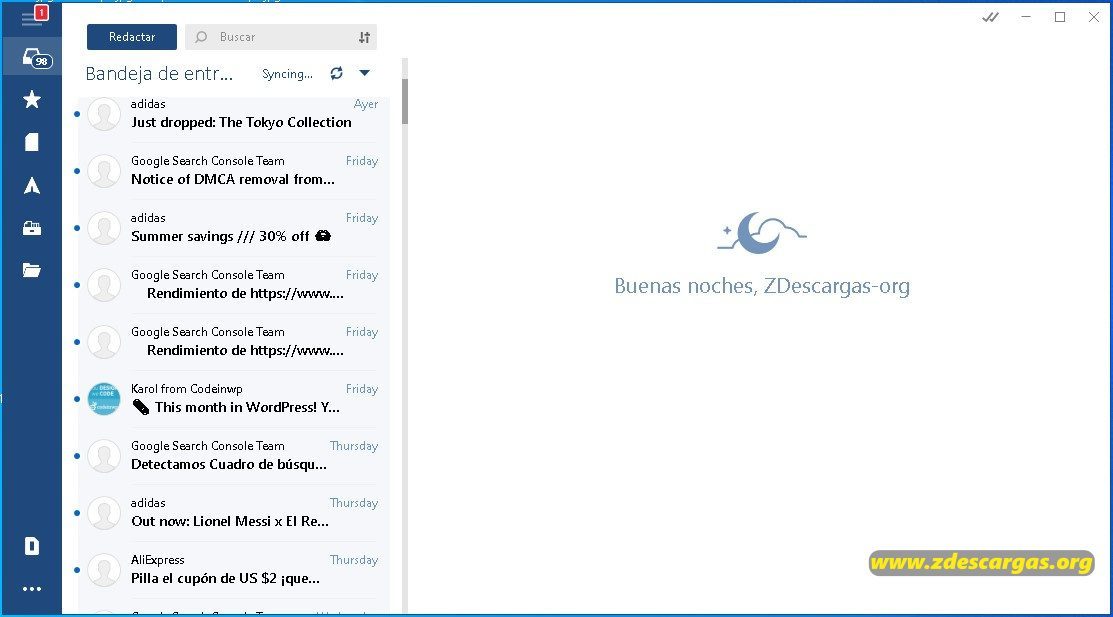Click the refresh sync icon

click(x=336, y=73)
